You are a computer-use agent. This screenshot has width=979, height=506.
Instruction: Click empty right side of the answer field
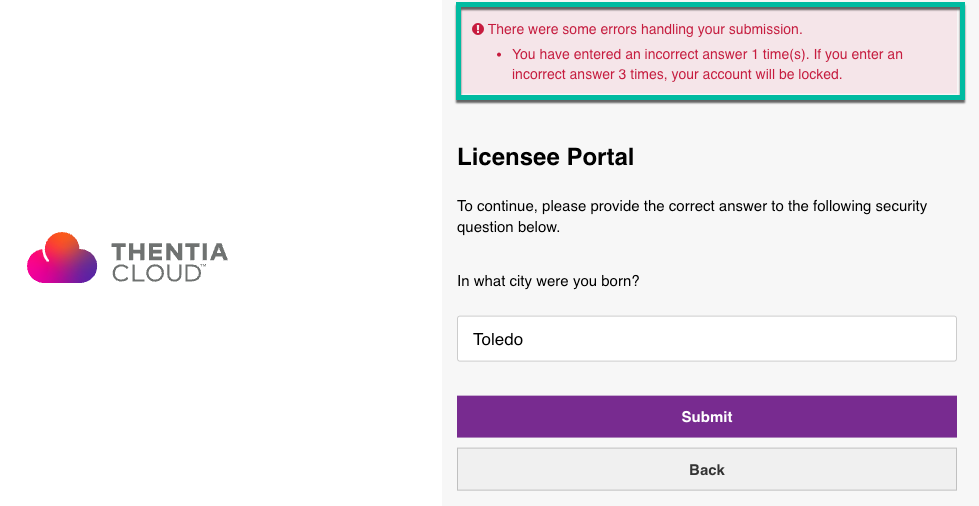pyautogui.click(x=812, y=339)
